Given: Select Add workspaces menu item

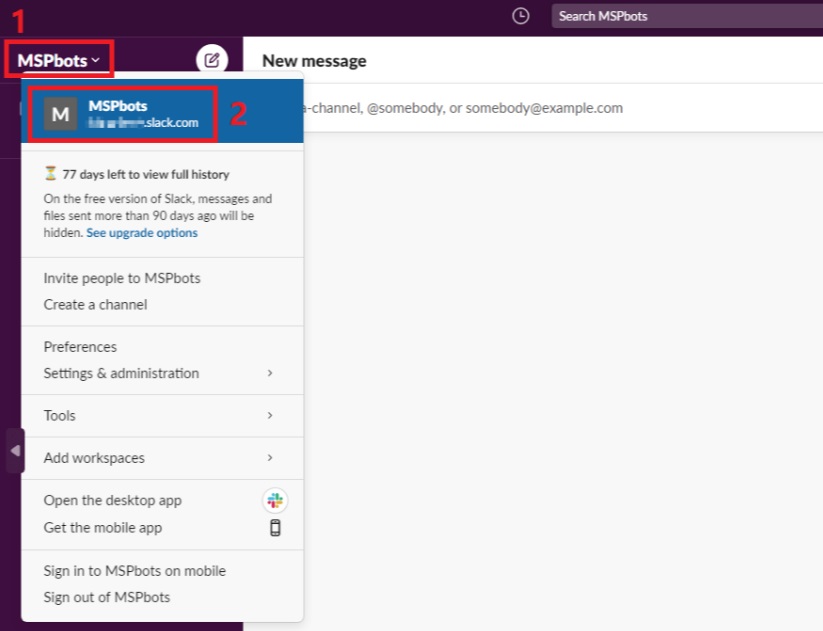Looking at the screenshot, I should pos(162,458).
